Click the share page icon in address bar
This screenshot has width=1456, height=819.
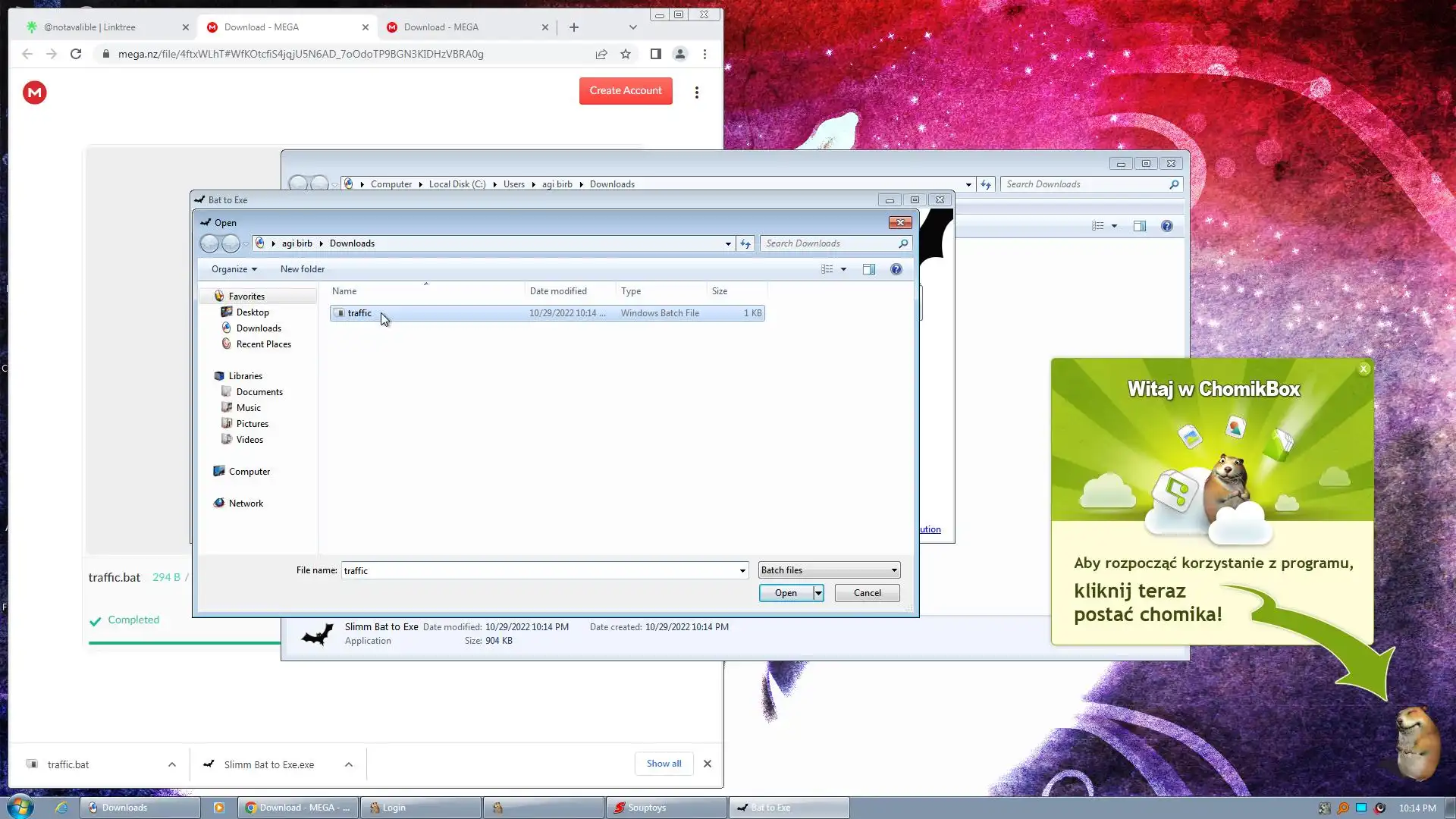point(601,54)
